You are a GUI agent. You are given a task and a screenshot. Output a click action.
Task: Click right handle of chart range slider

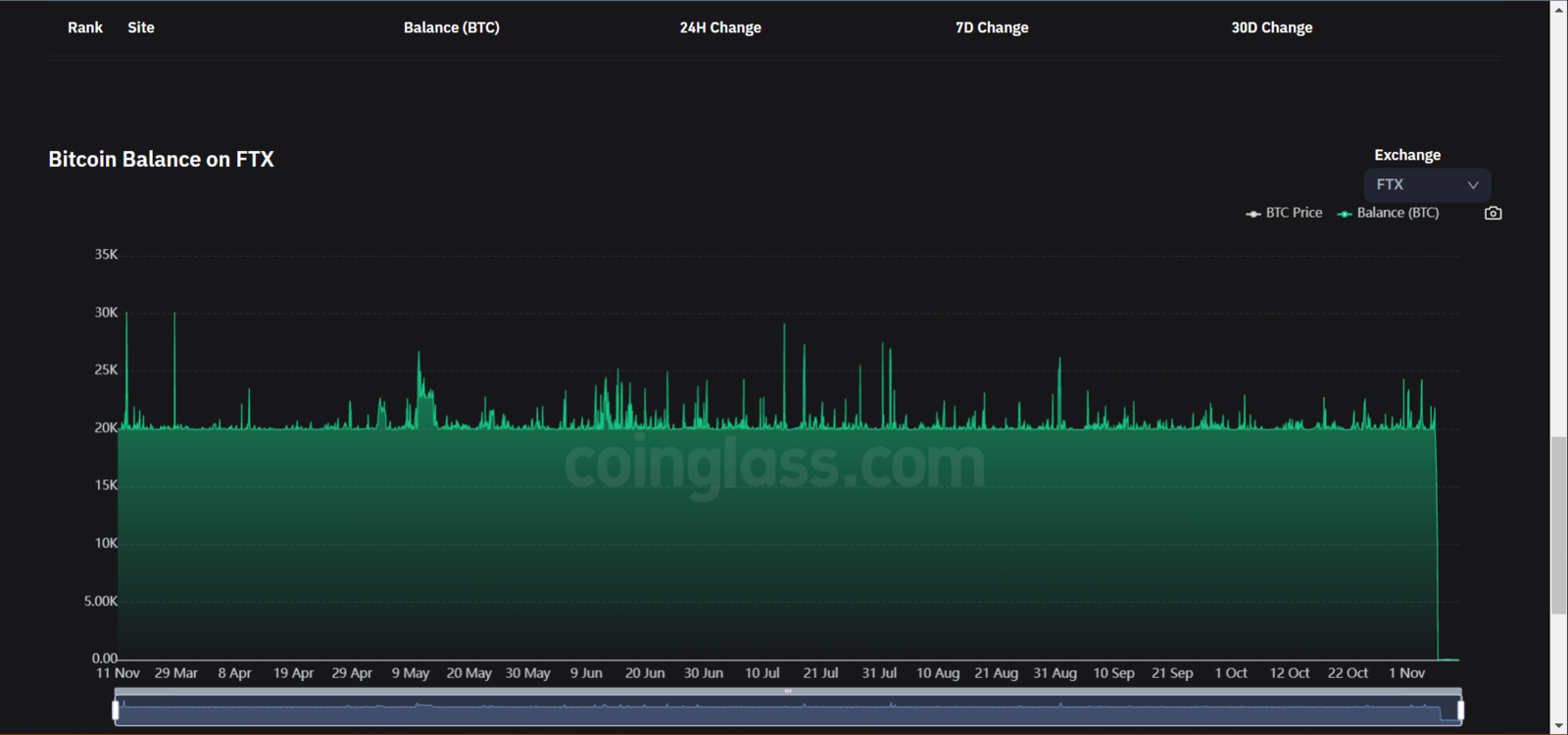pos(1460,710)
